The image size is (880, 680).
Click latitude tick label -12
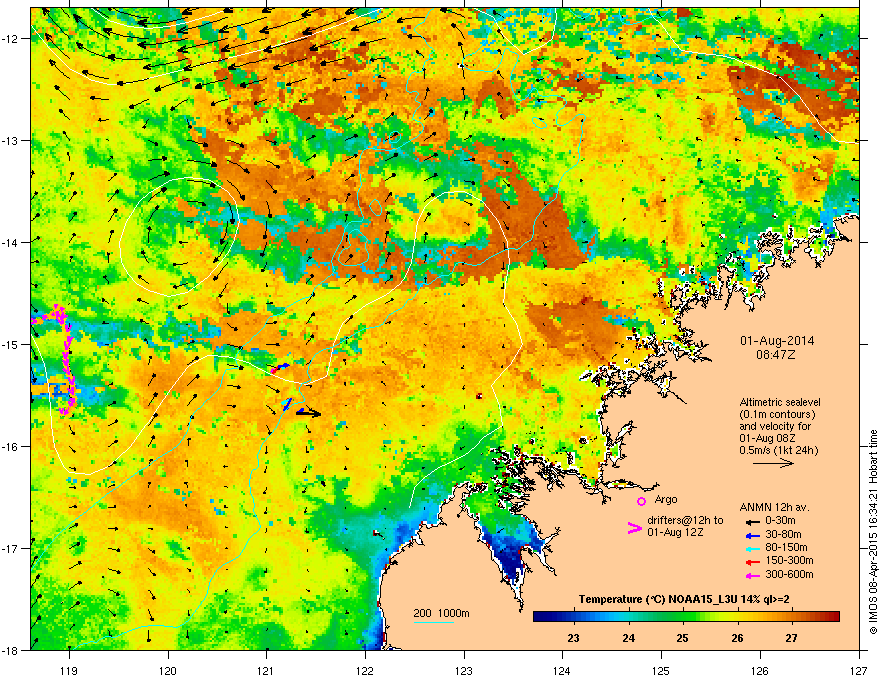pyautogui.click(x=10, y=38)
